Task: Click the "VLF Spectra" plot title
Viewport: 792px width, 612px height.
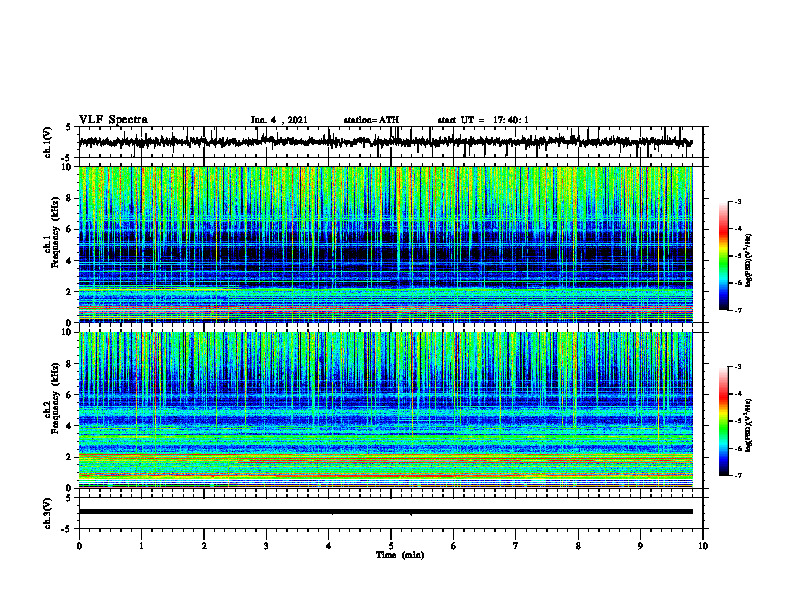Action: (113, 120)
